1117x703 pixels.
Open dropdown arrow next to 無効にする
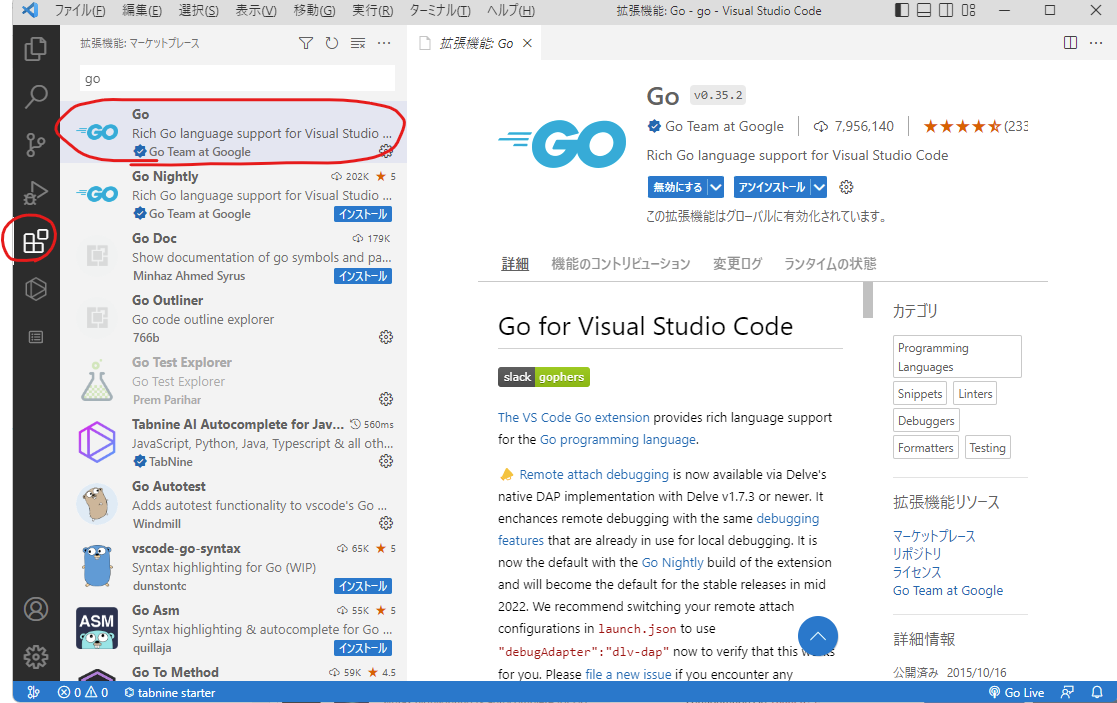(716, 187)
